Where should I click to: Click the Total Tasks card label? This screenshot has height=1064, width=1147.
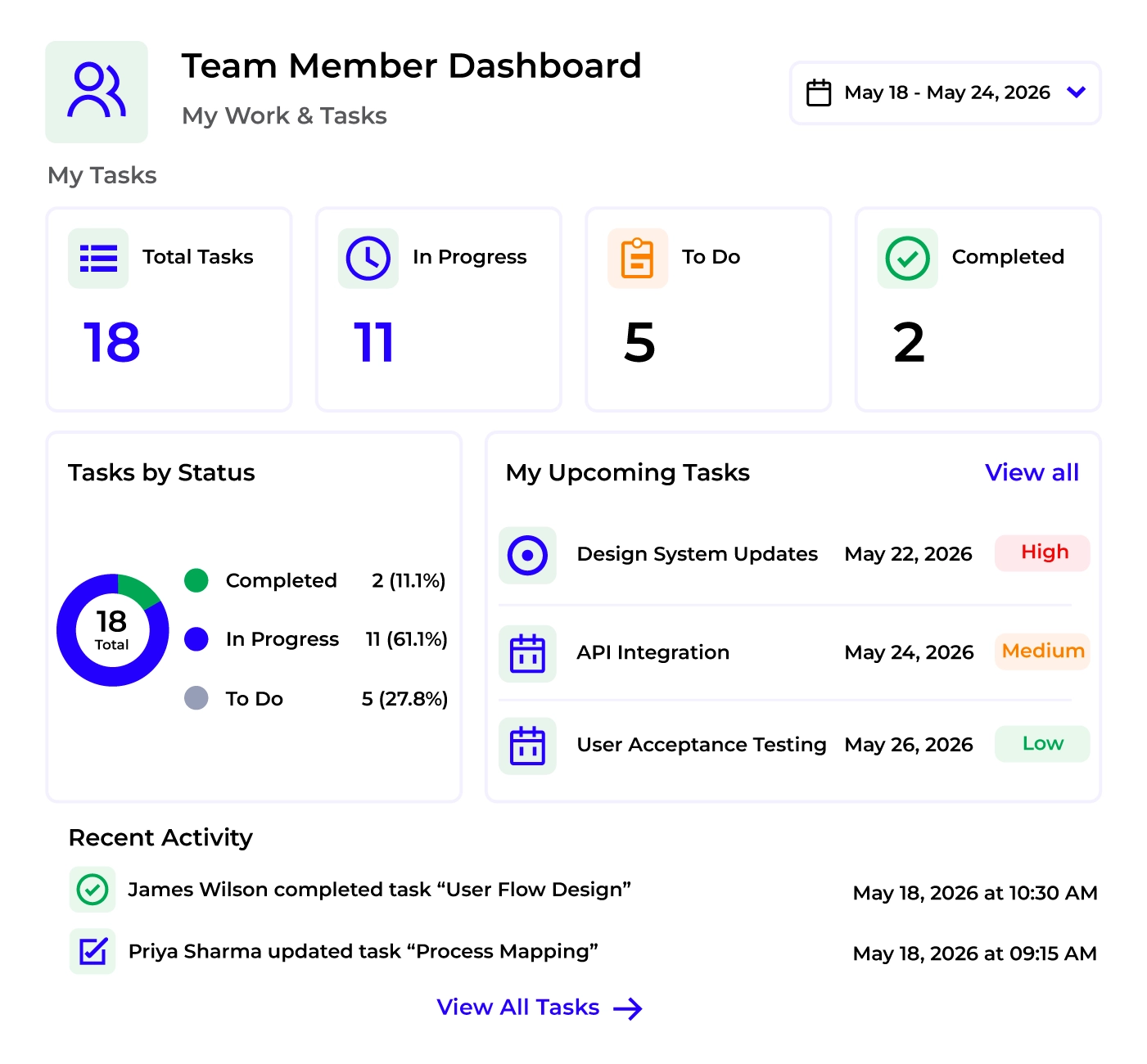coord(198,257)
